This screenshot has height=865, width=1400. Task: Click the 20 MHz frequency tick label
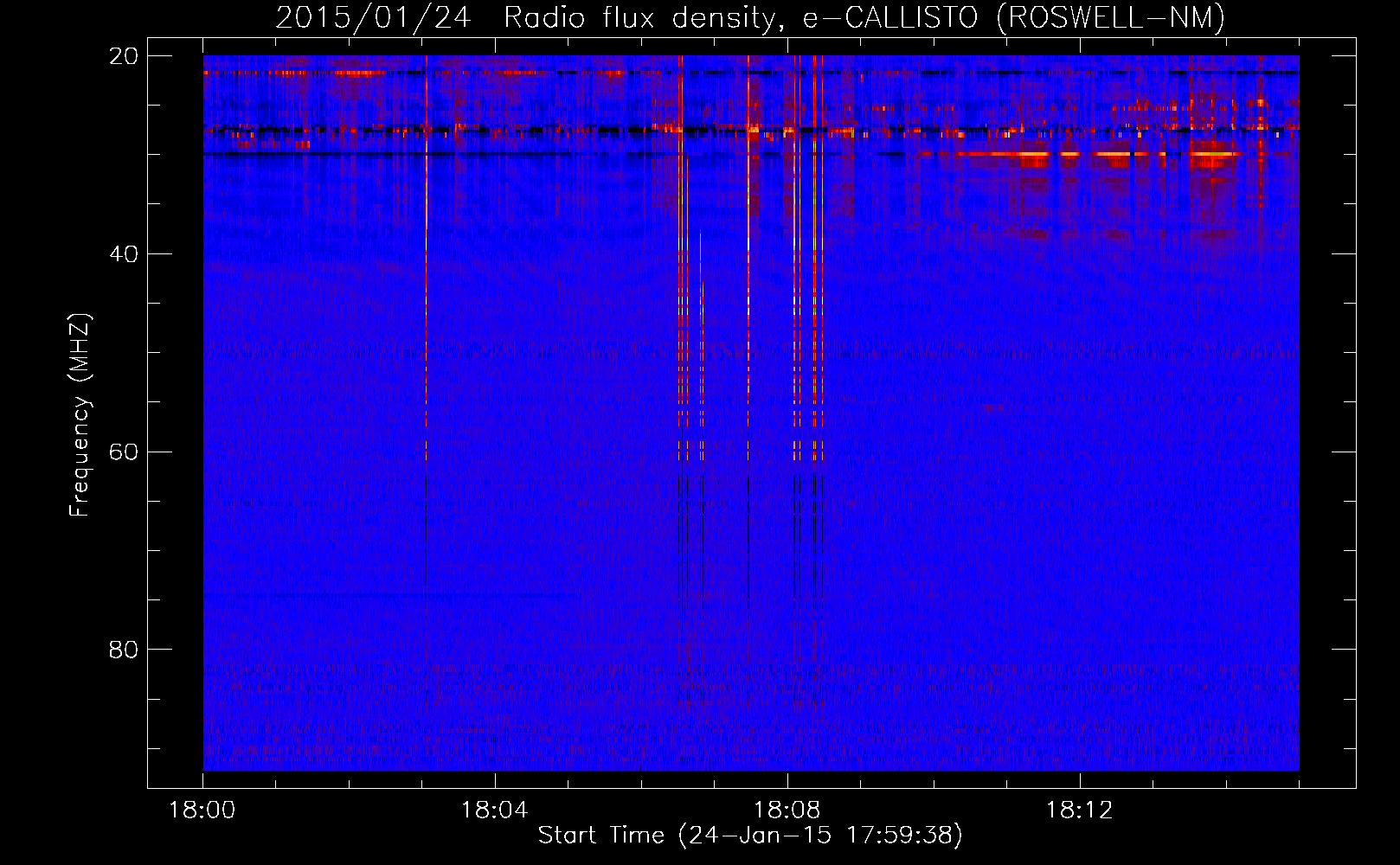pos(124,56)
